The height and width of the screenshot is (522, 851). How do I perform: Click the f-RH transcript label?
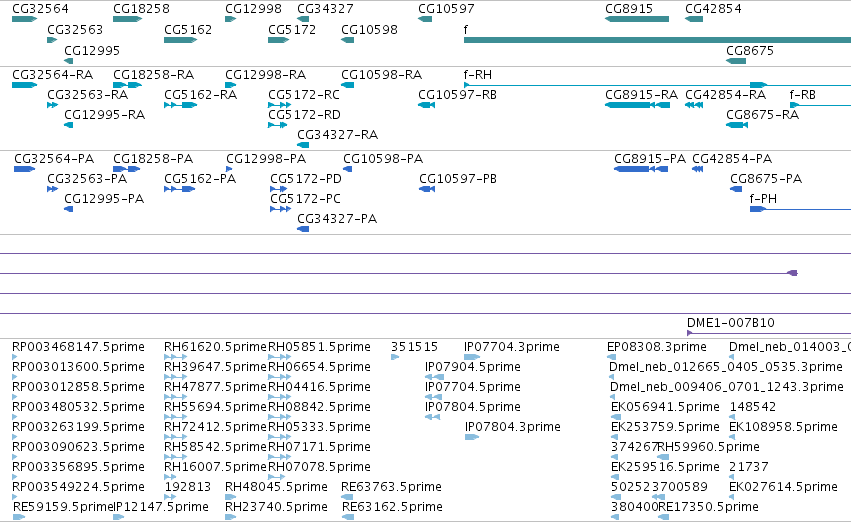[x=478, y=74]
